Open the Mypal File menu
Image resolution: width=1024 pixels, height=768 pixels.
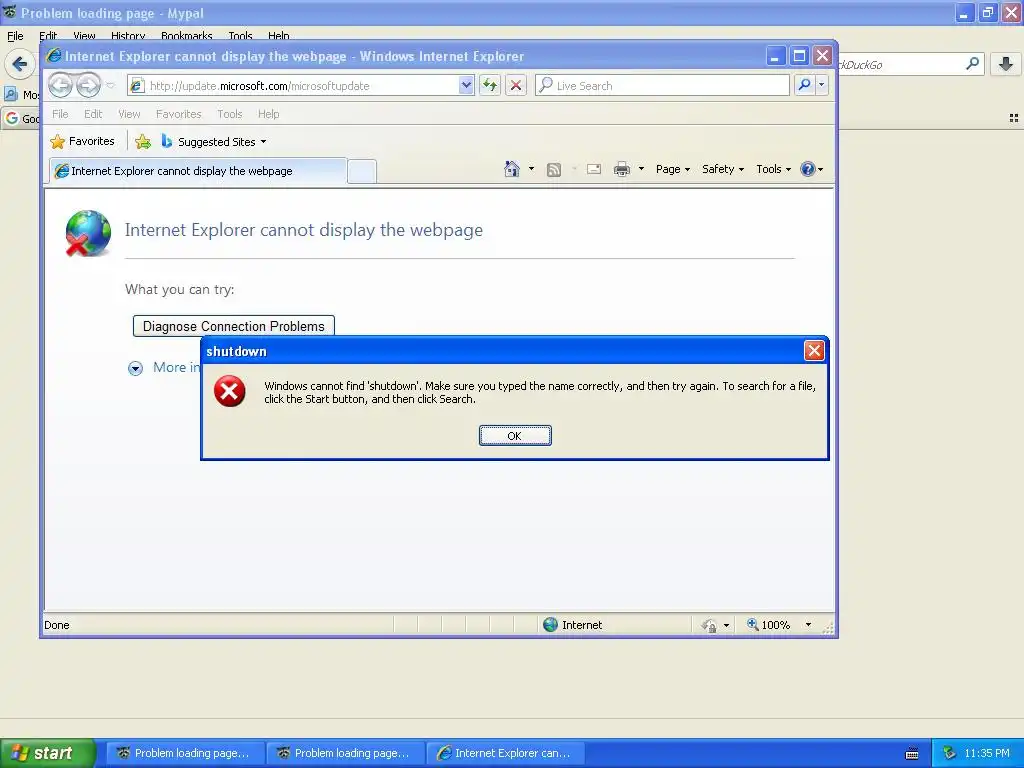tap(15, 35)
